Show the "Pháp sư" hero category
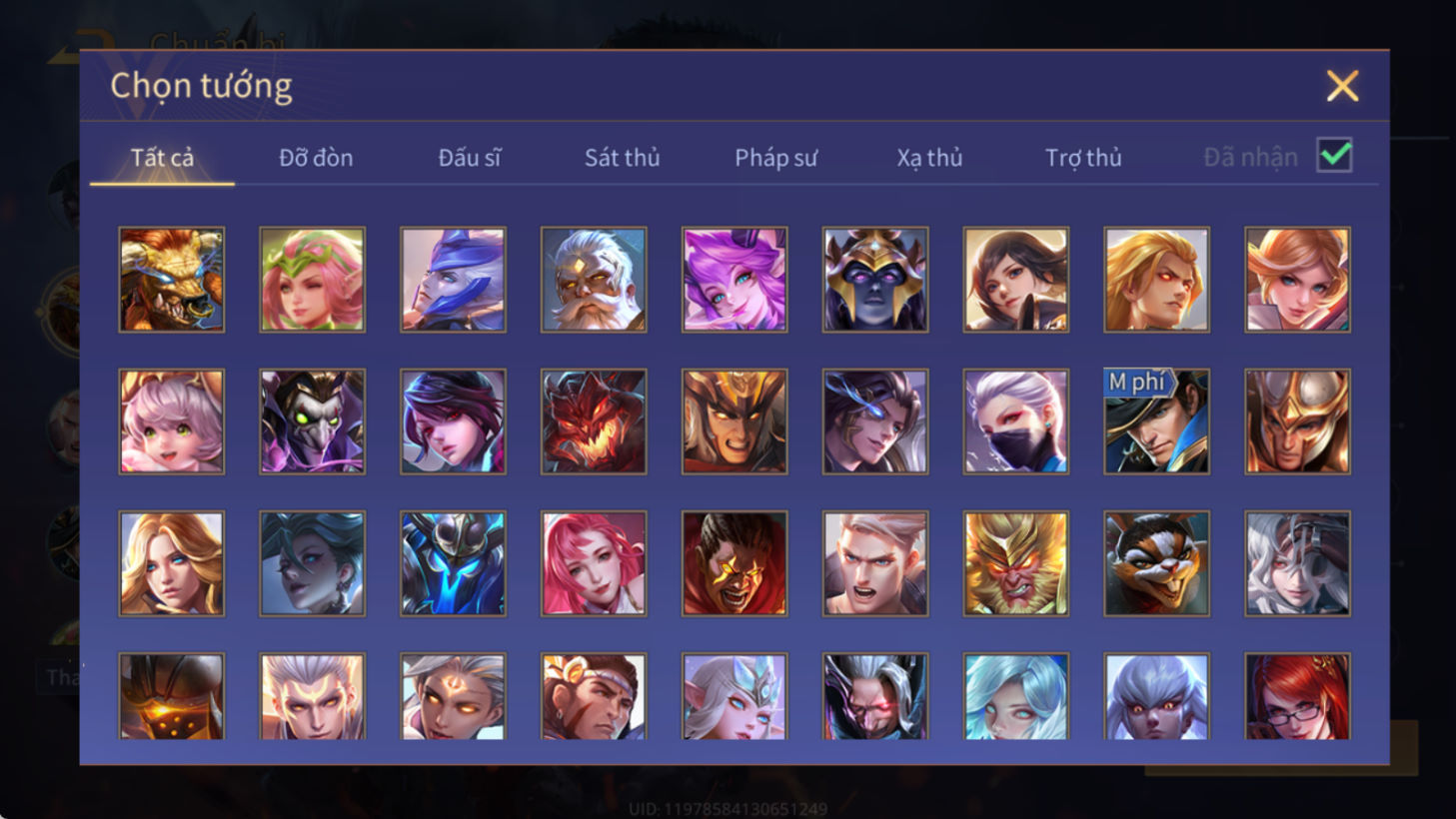The width and height of the screenshot is (1456, 819). [776, 158]
